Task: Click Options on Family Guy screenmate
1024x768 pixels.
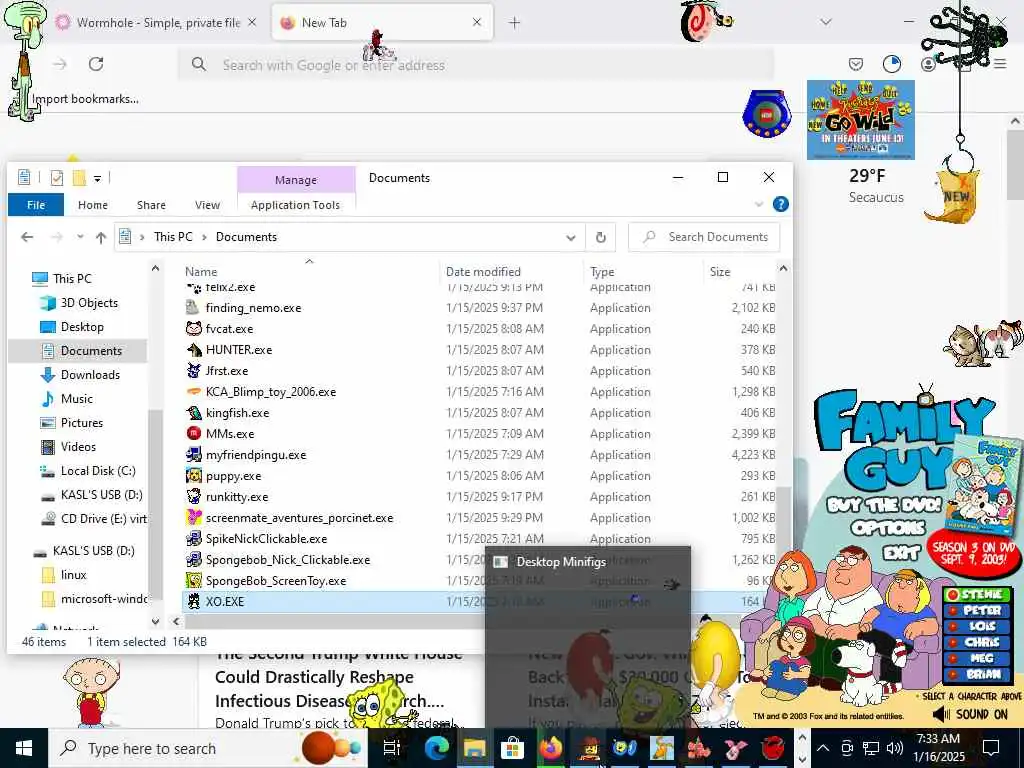Action: point(888,528)
